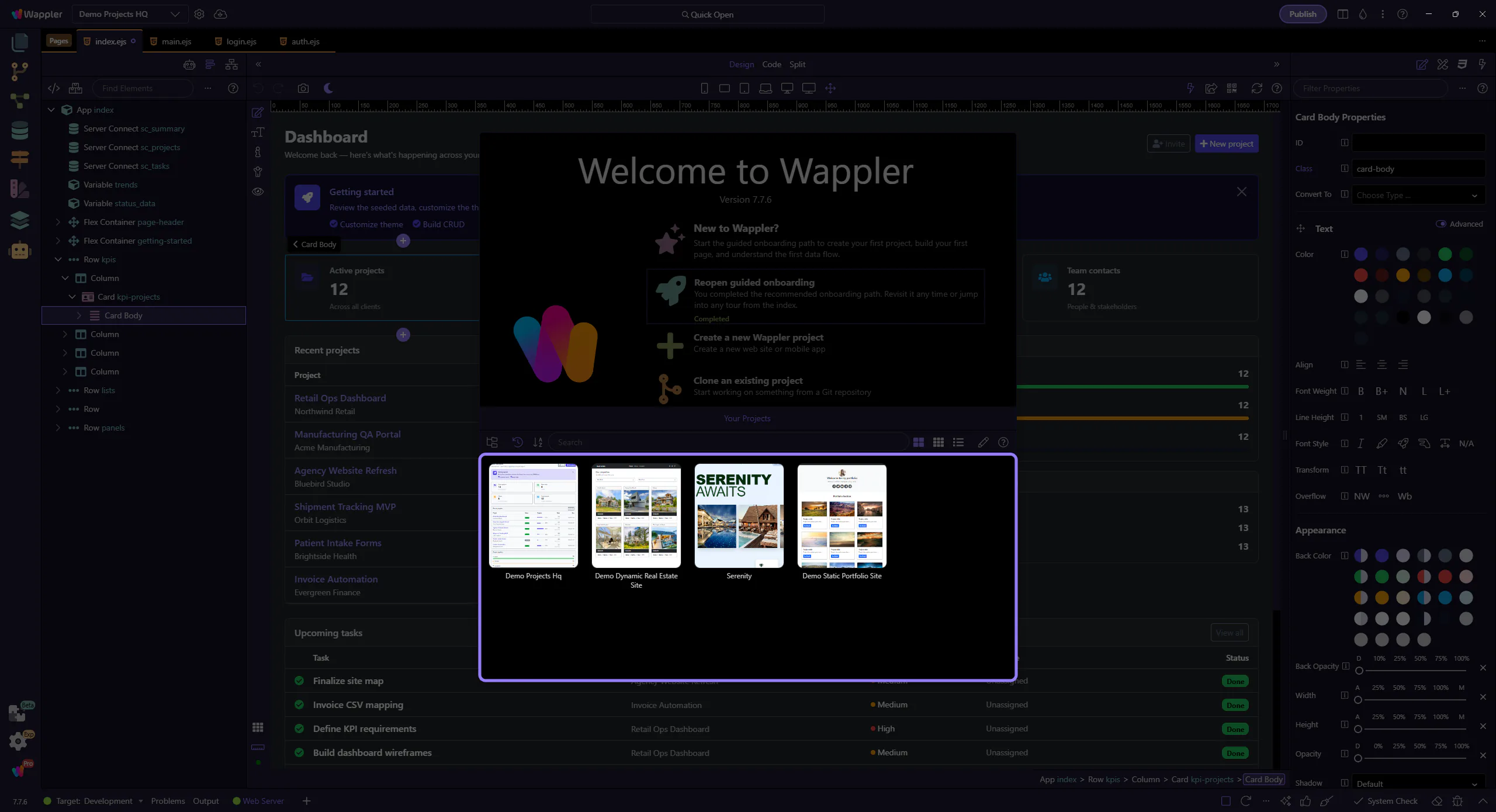
Task: Switch to the Code view tab
Action: (771, 64)
